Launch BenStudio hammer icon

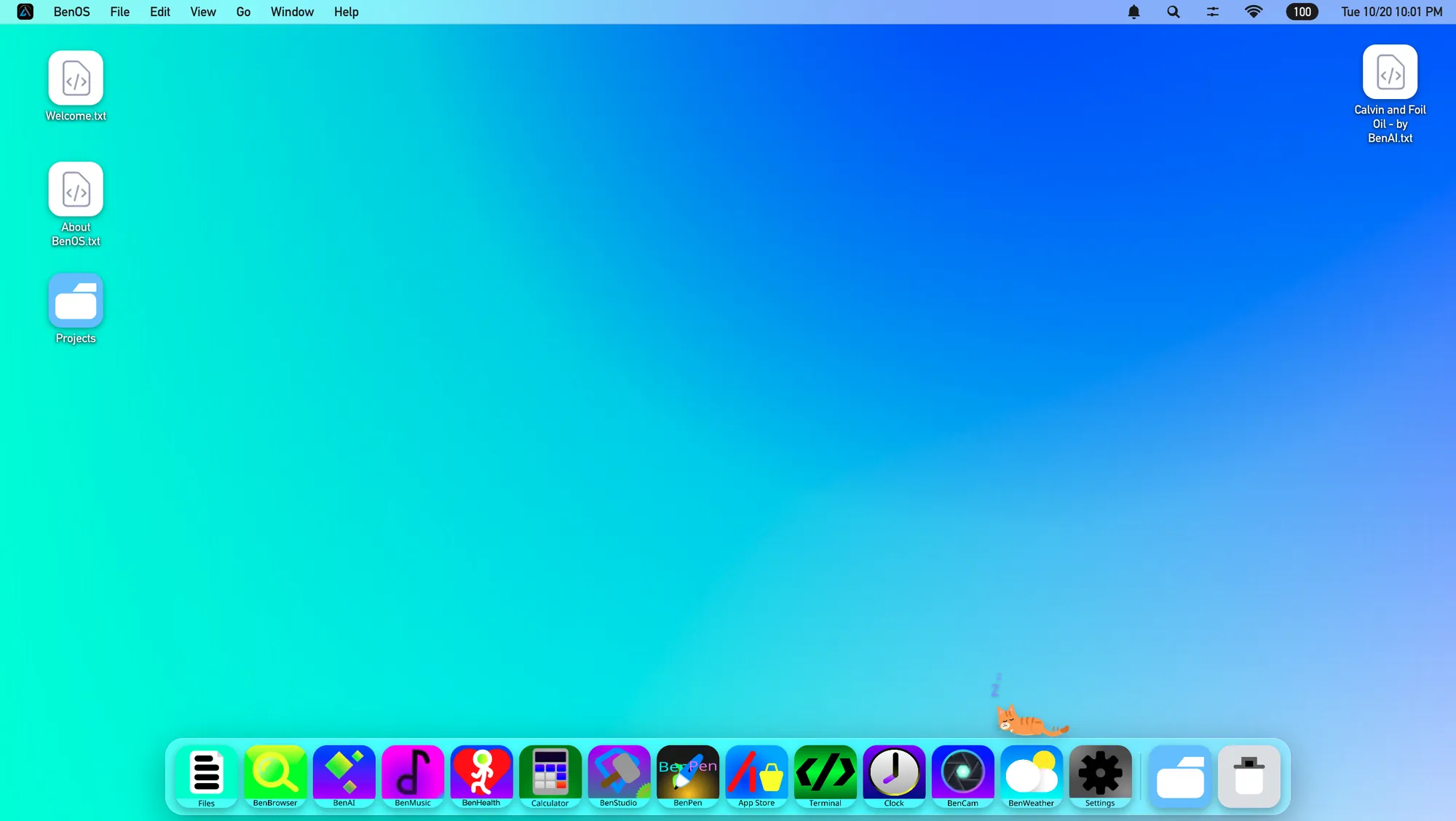(619, 776)
